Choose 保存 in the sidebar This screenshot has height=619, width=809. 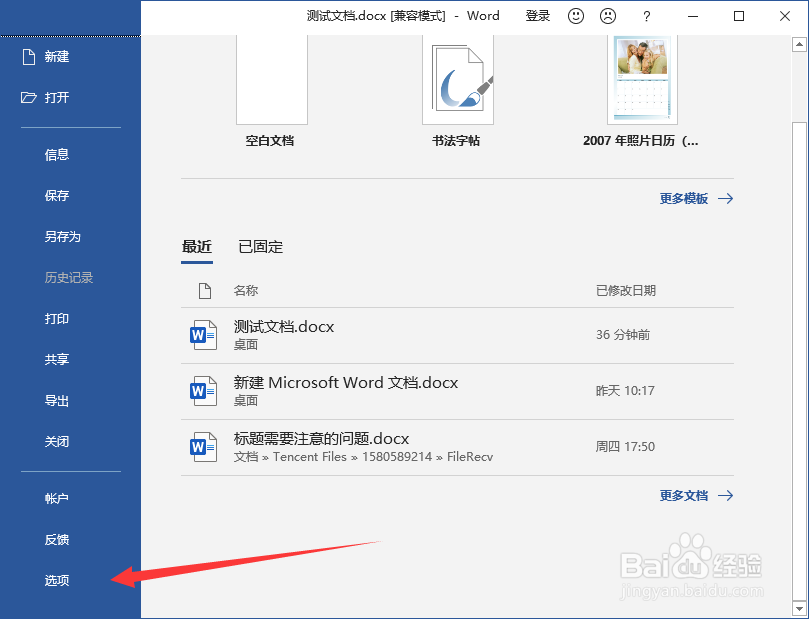(x=57, y=196)
